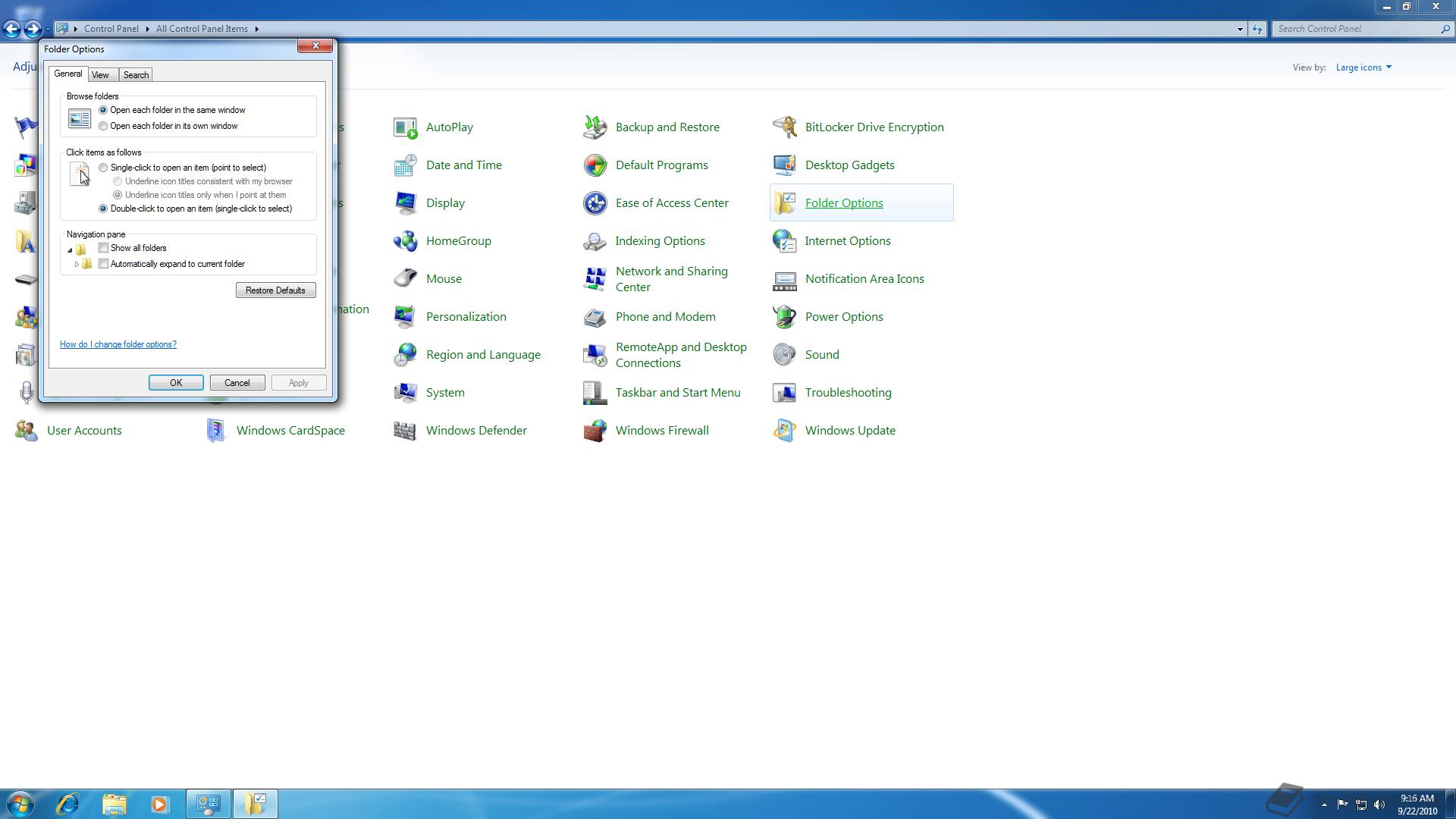Click the Phone and Modem icon

595,317
